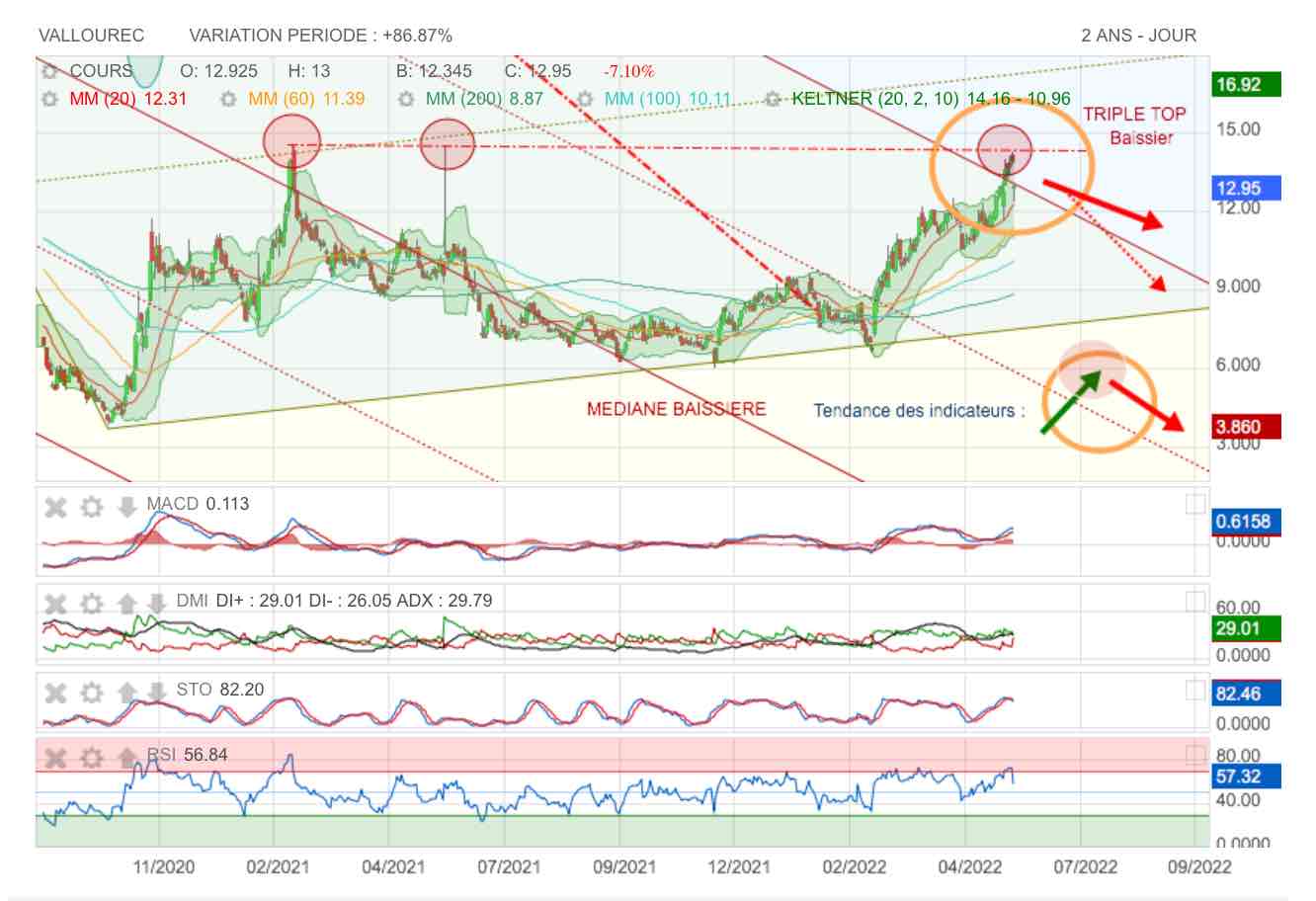
Task: Click the 02/2022 date axis label
Action: tap(854, 867)
